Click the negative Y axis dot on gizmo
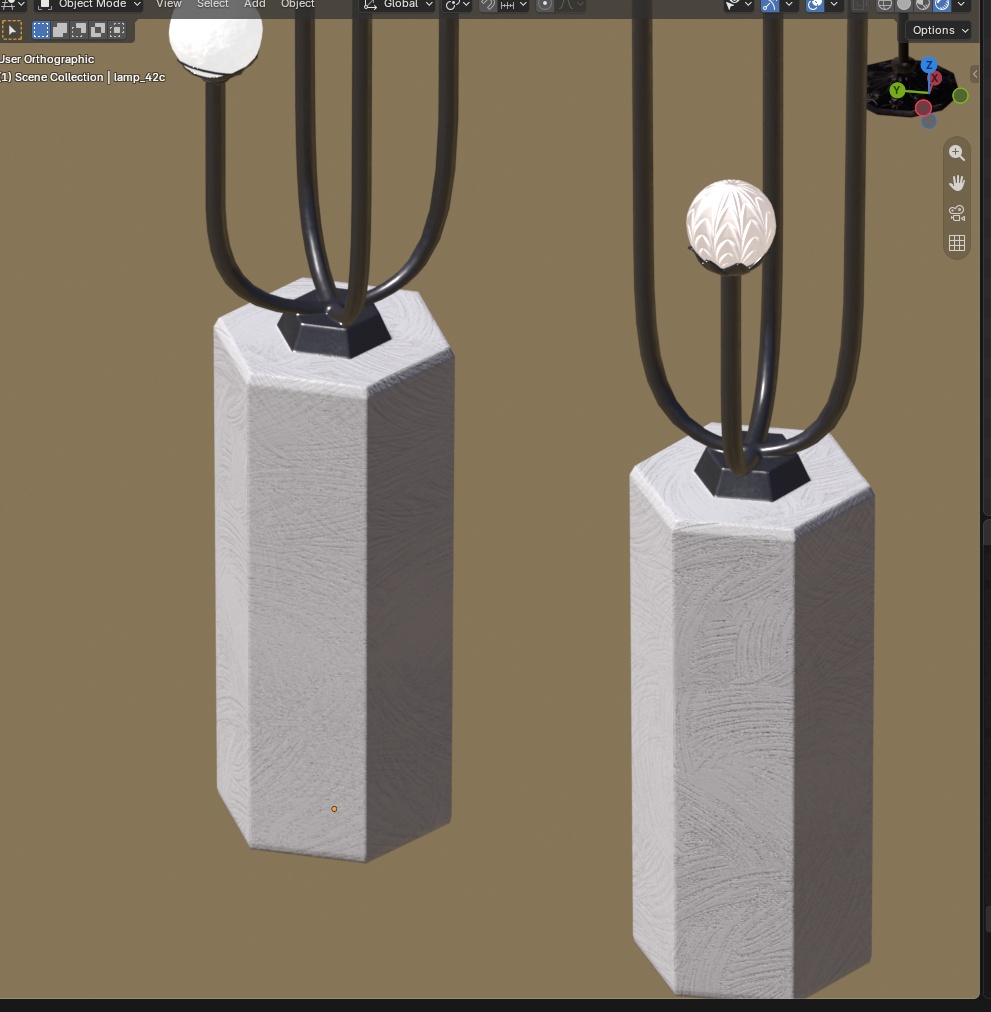The width and height of the screenshot is (991, 1012). click(x=960, y=96)
